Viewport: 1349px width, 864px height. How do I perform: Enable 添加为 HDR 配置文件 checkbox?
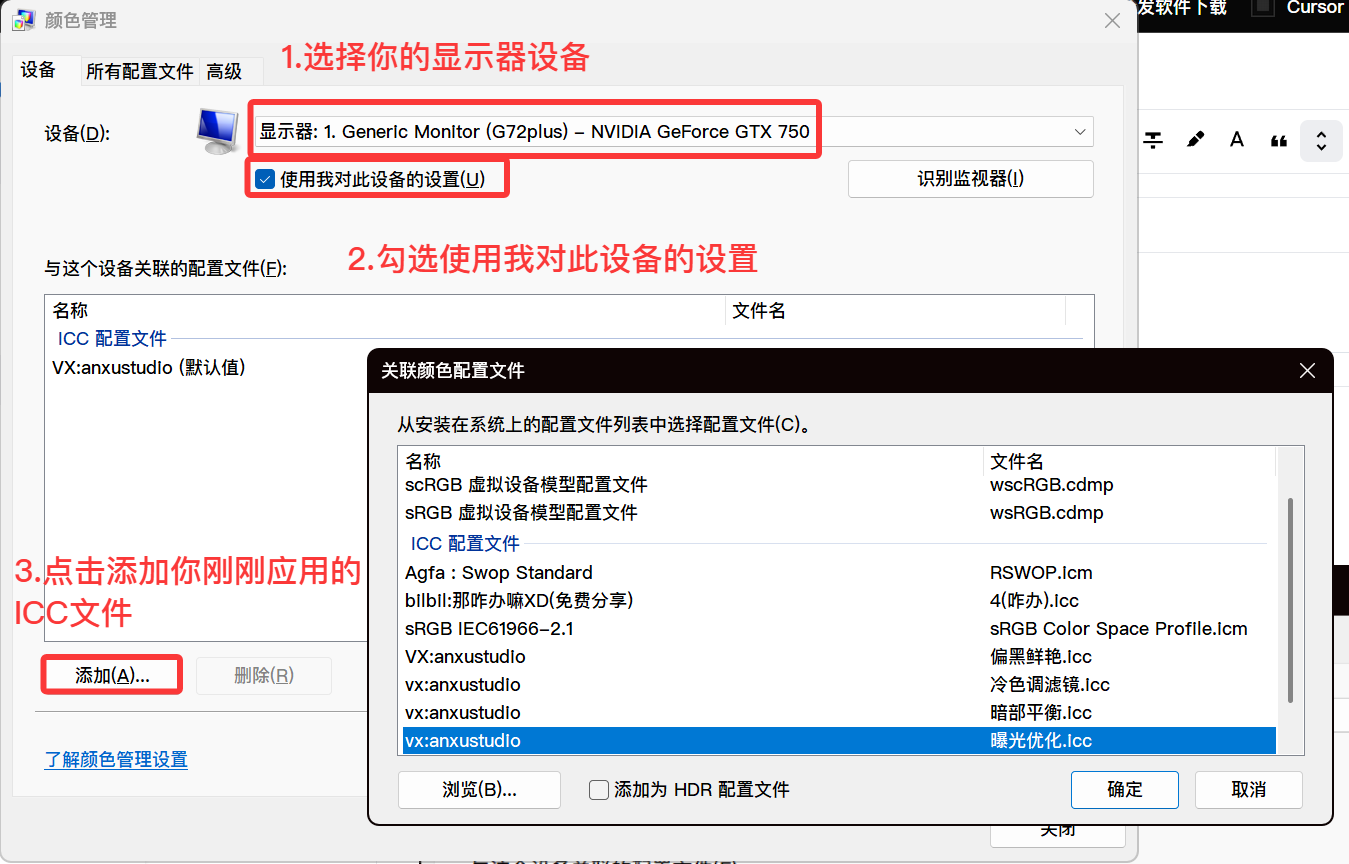pos(599,790)
